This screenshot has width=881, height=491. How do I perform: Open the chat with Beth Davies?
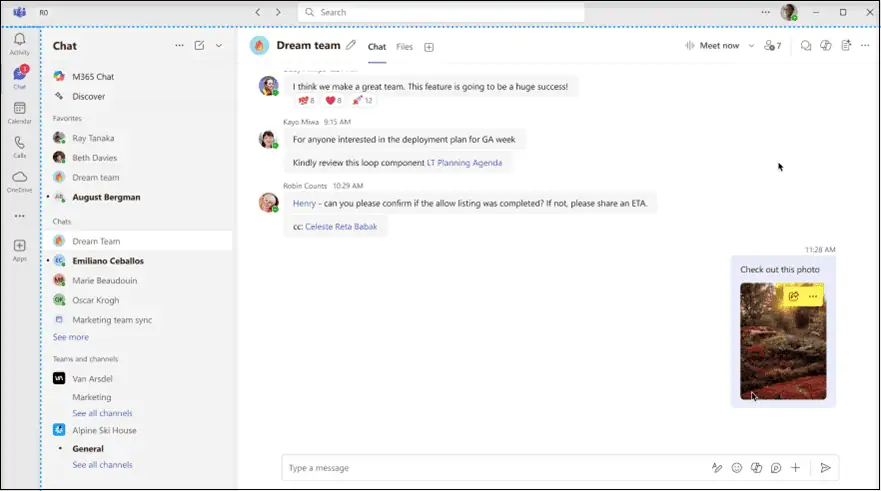[x=94, y=157]
